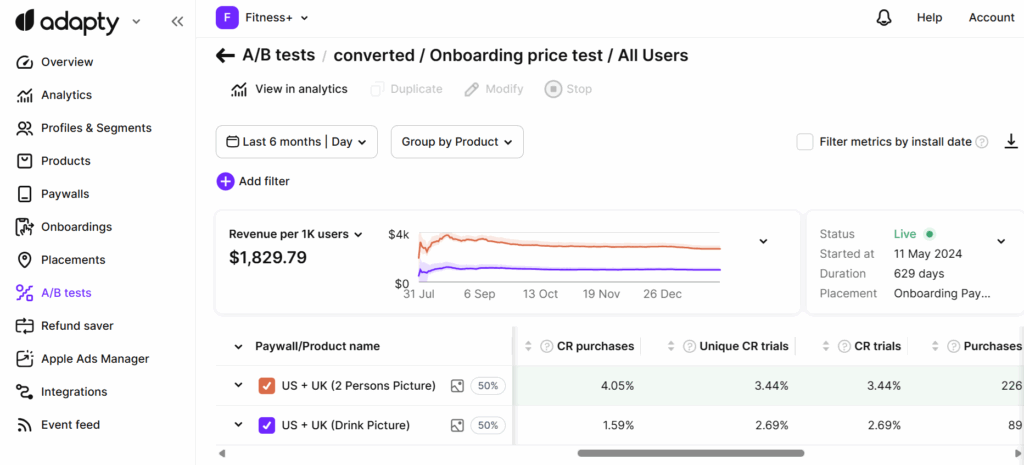This screenshot has width=1024, height=465.
Task: Click the notifications bell icon
Action: click(884, 18)
